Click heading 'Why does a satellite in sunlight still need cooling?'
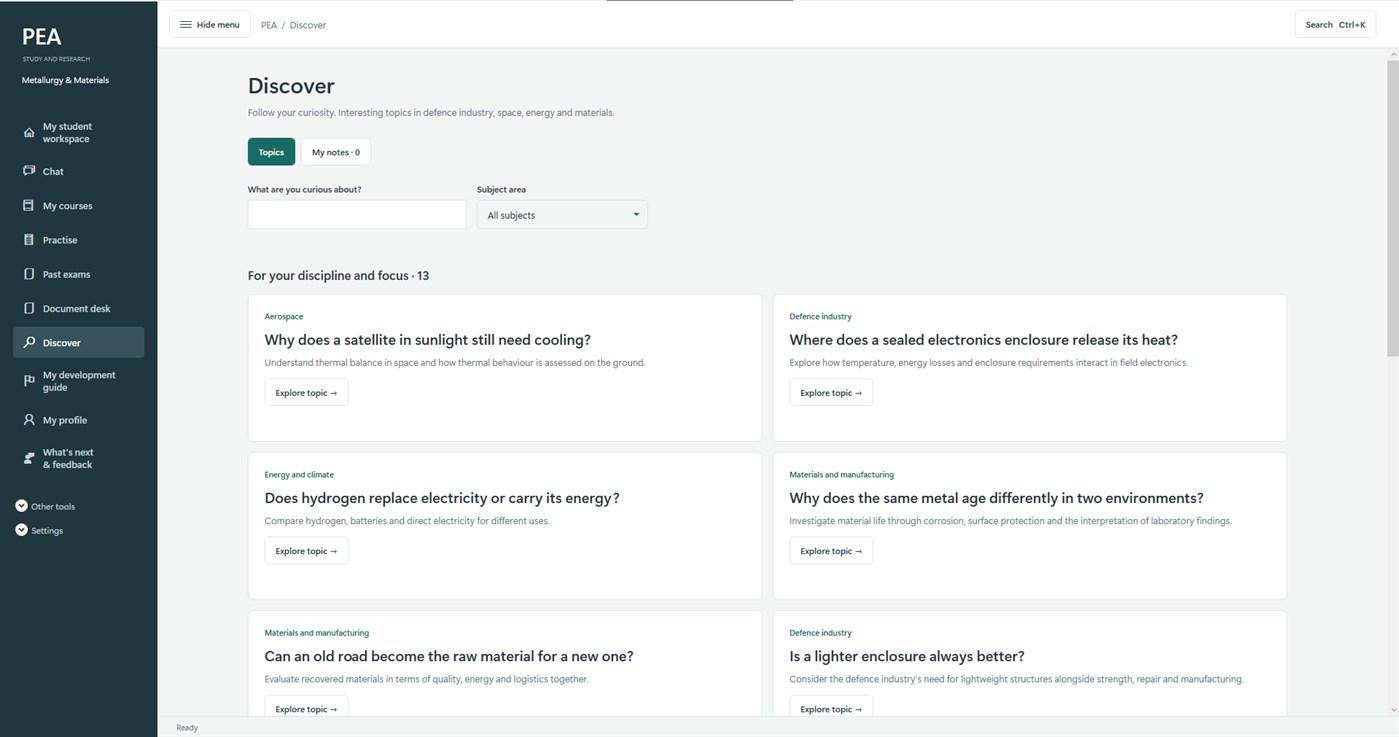The height and width of the screenshot is (737, 1399). (x=428, y=340)
